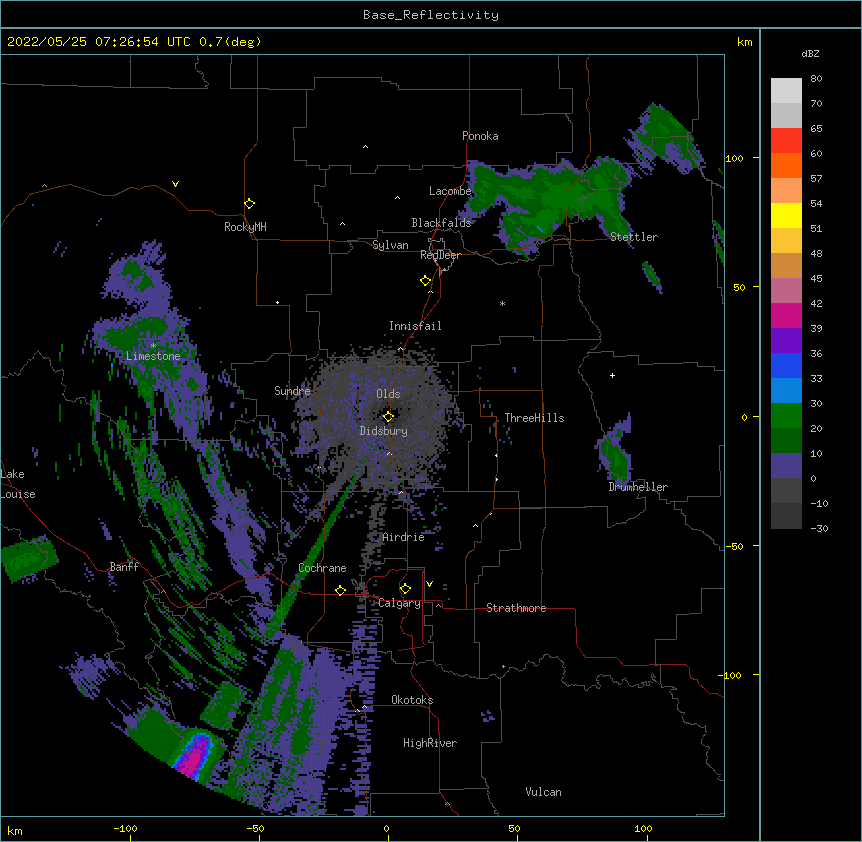This screenshot has height=842, width=862.
Task: Click the Cochrane town label
Action: coord(322,568)
